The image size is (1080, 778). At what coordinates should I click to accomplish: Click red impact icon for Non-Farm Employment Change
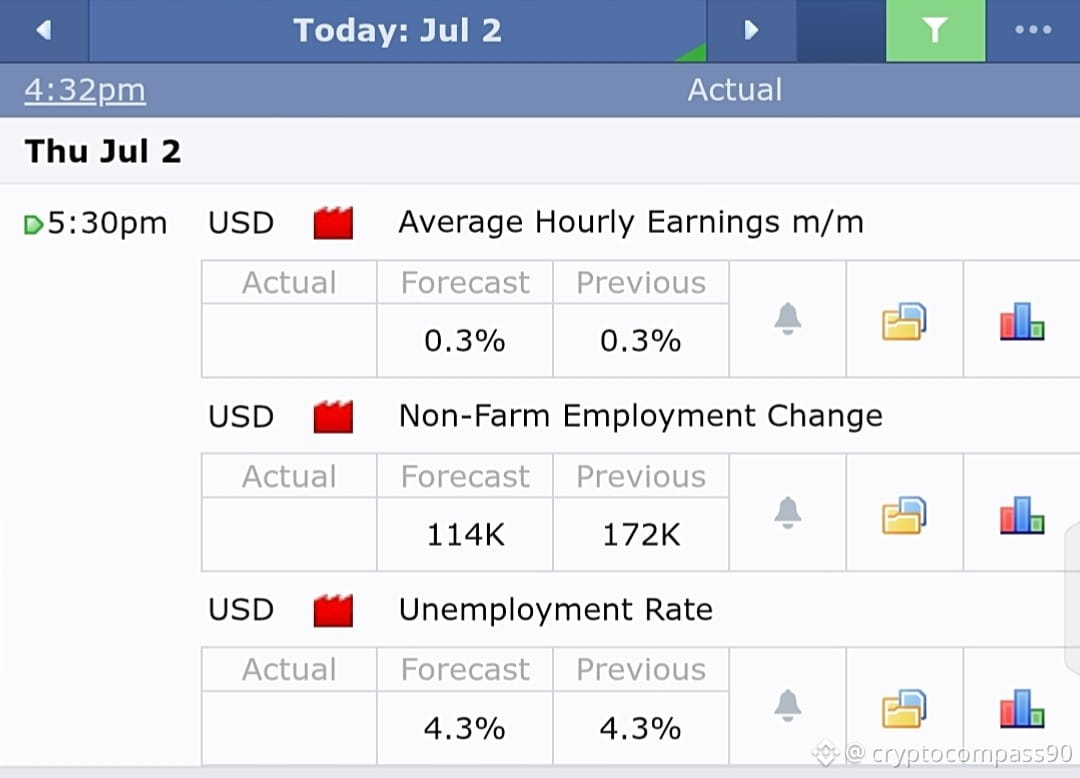tap(333, 417)
